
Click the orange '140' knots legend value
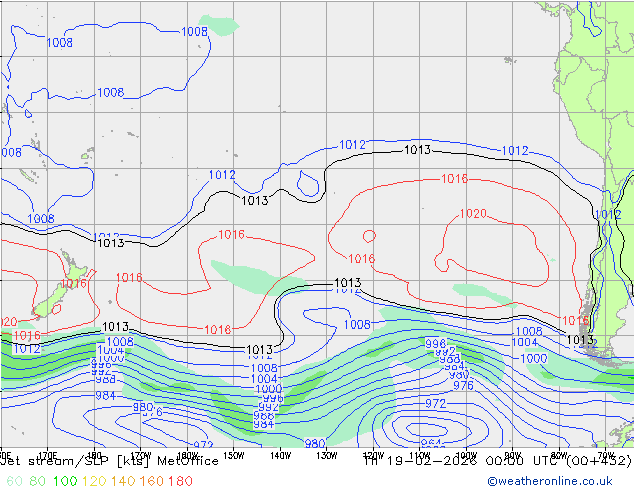[123, 481]
